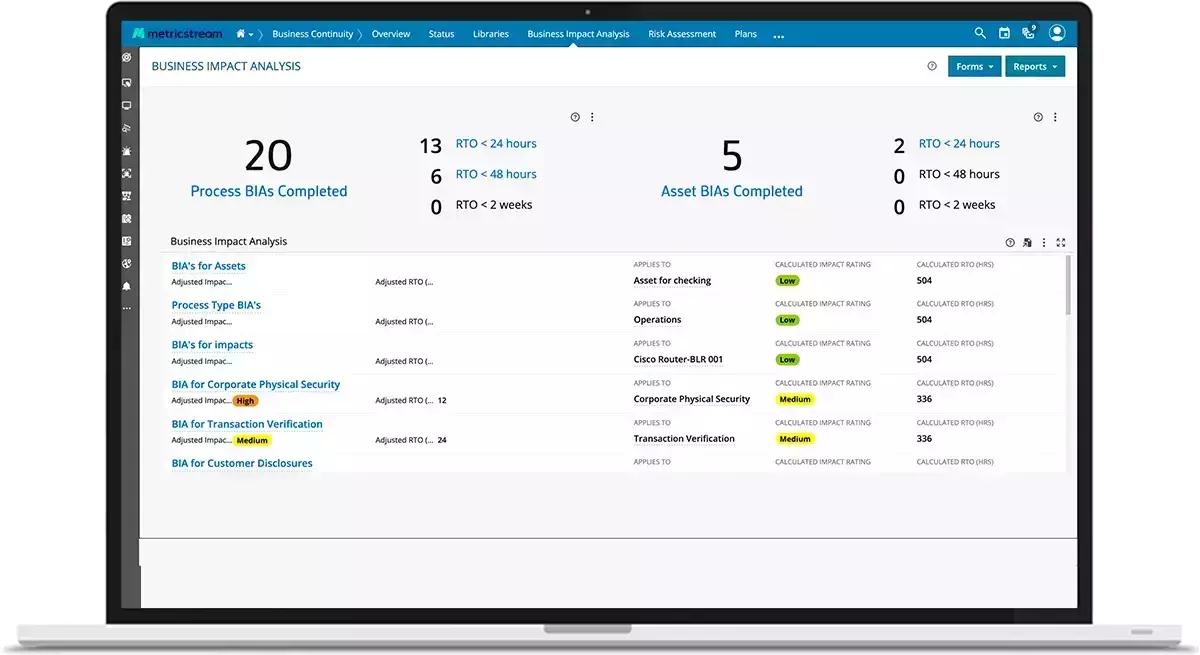The width and height of the screenshot is (1200, 655).
Task: Click the Business Continuity breadcrumb
Action: [x=312, y=34]
